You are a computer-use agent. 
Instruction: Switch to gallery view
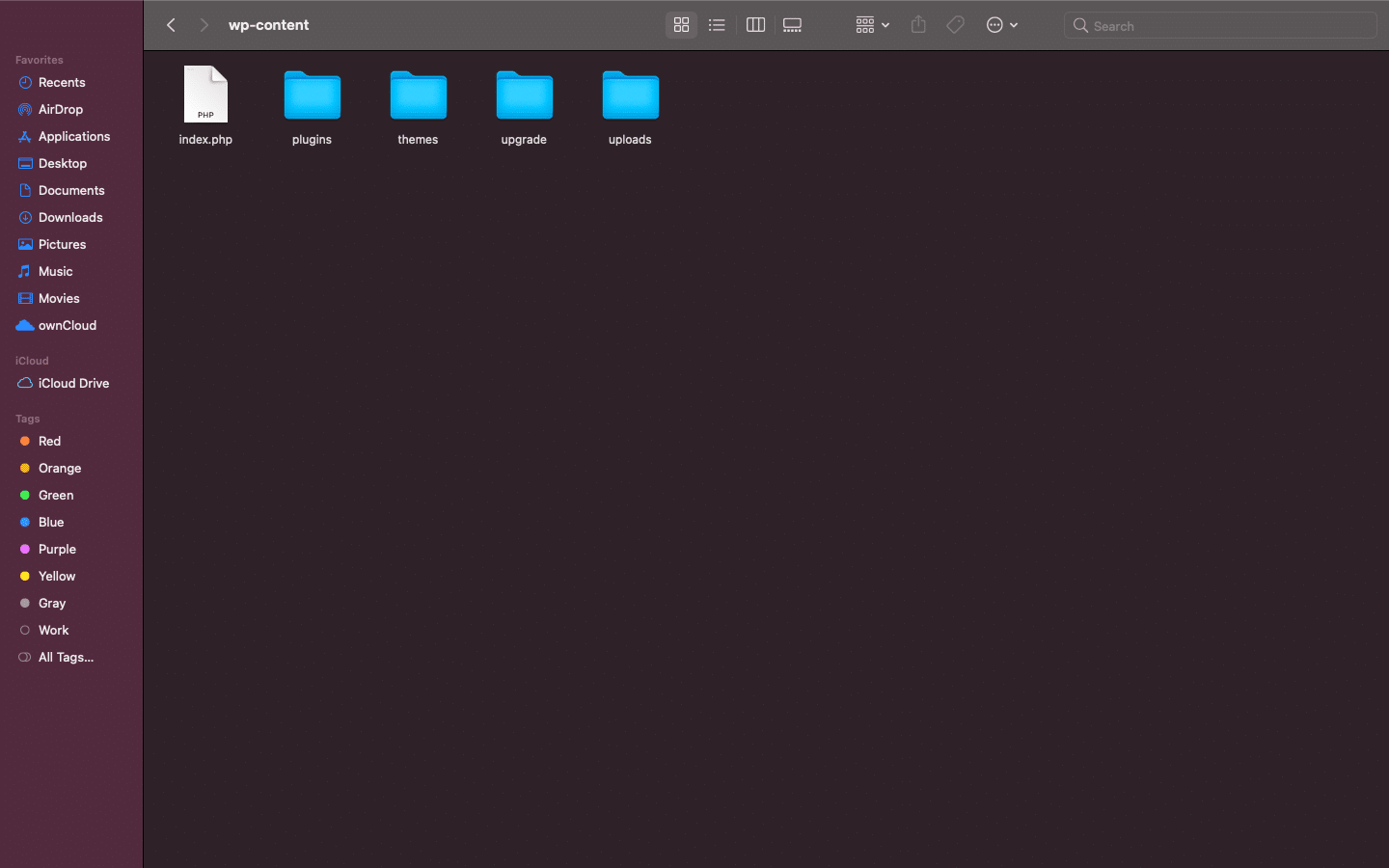[793, 25]
